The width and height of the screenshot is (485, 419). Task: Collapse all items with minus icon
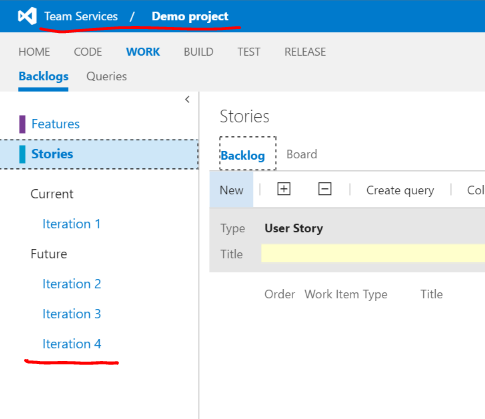click(325, 189)
